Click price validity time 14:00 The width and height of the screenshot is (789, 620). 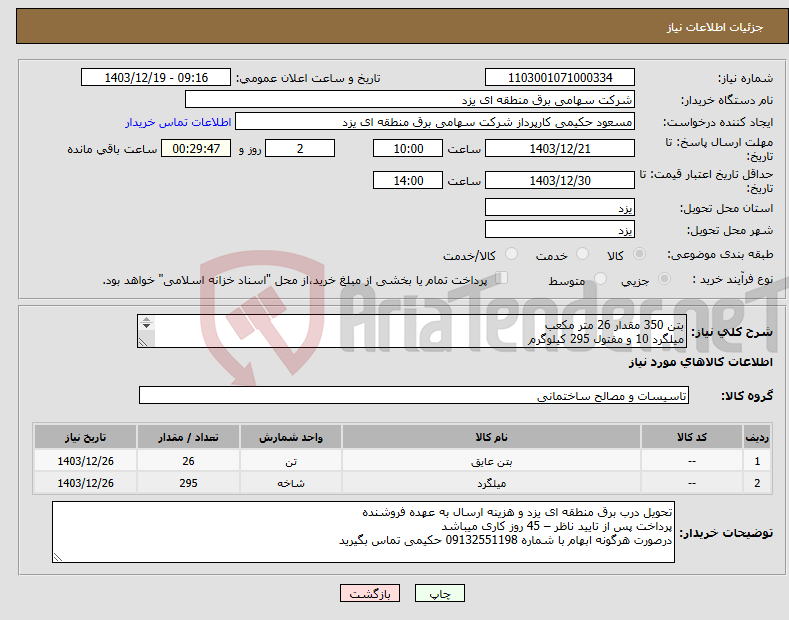click(x=408, y=180)
